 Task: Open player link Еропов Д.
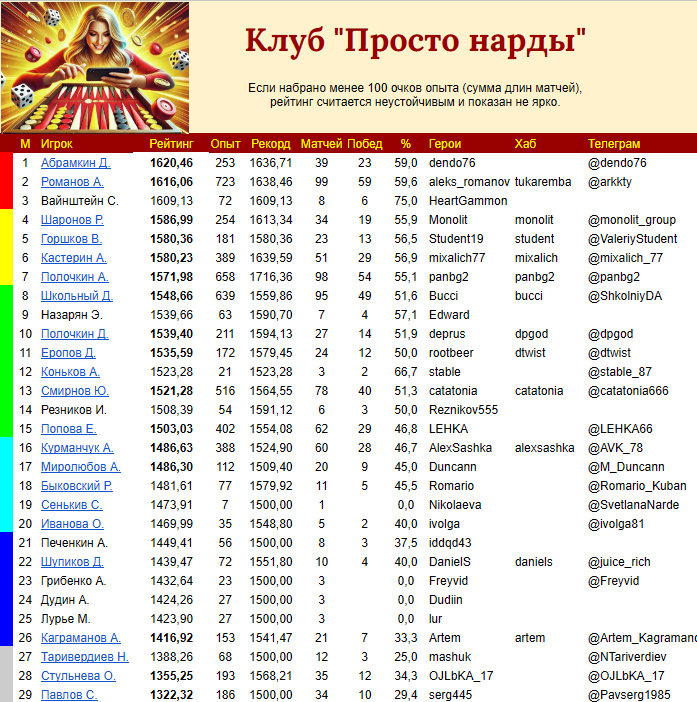68,353
